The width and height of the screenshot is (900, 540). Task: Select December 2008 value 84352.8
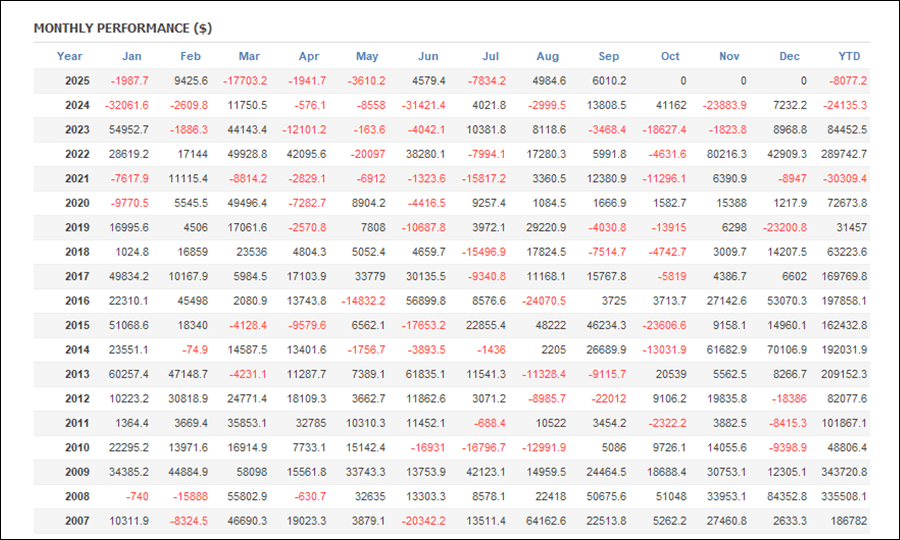(783, 496)
